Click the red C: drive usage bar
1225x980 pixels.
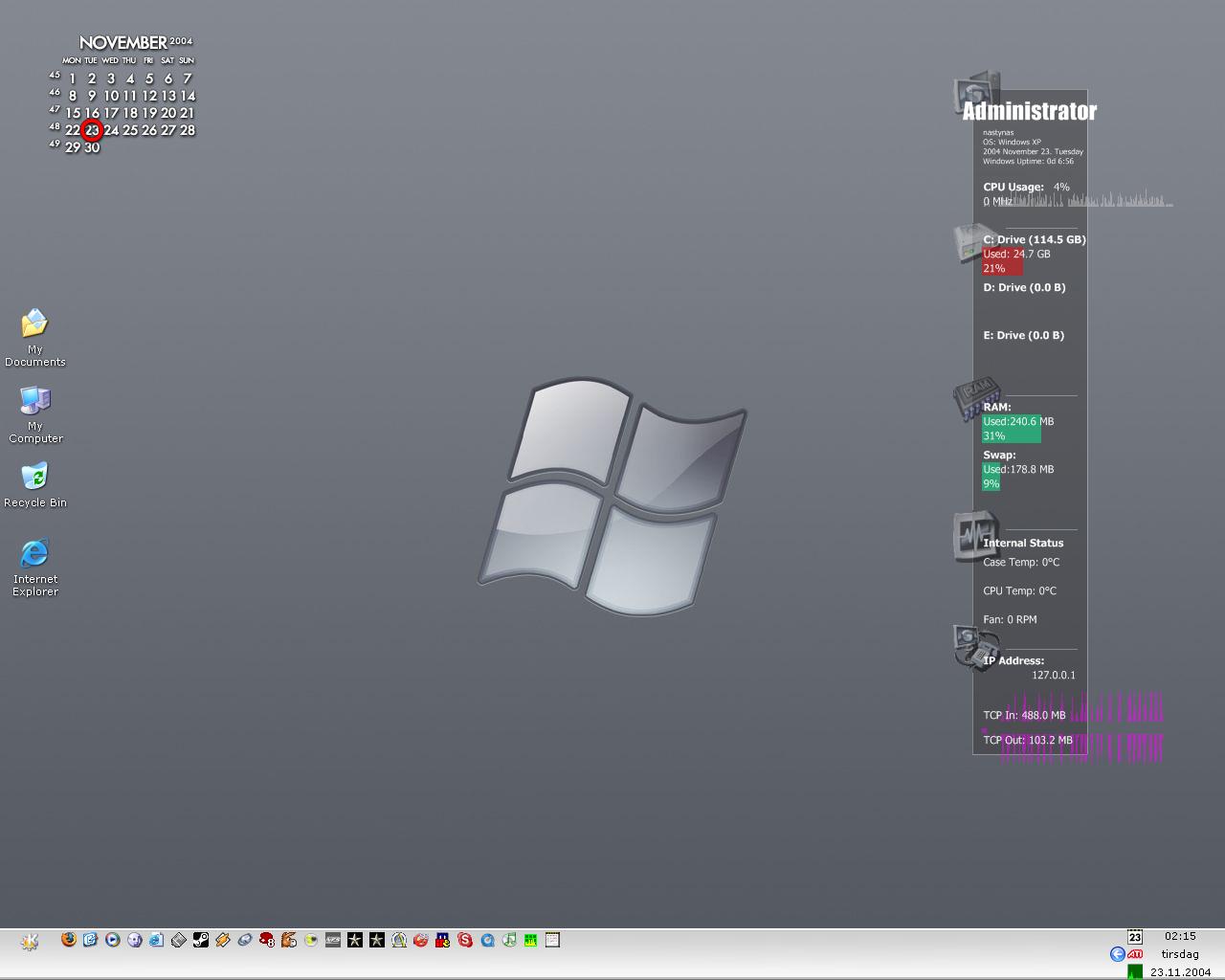[1003, 261]
